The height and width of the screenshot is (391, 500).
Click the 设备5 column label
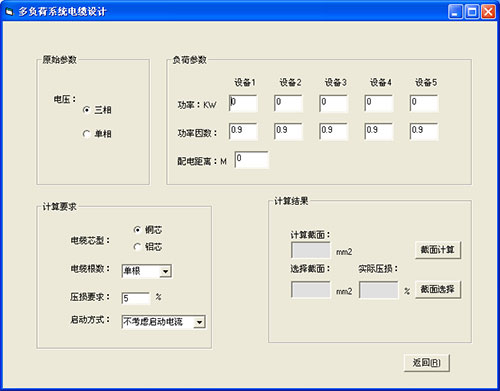[426, 82]
